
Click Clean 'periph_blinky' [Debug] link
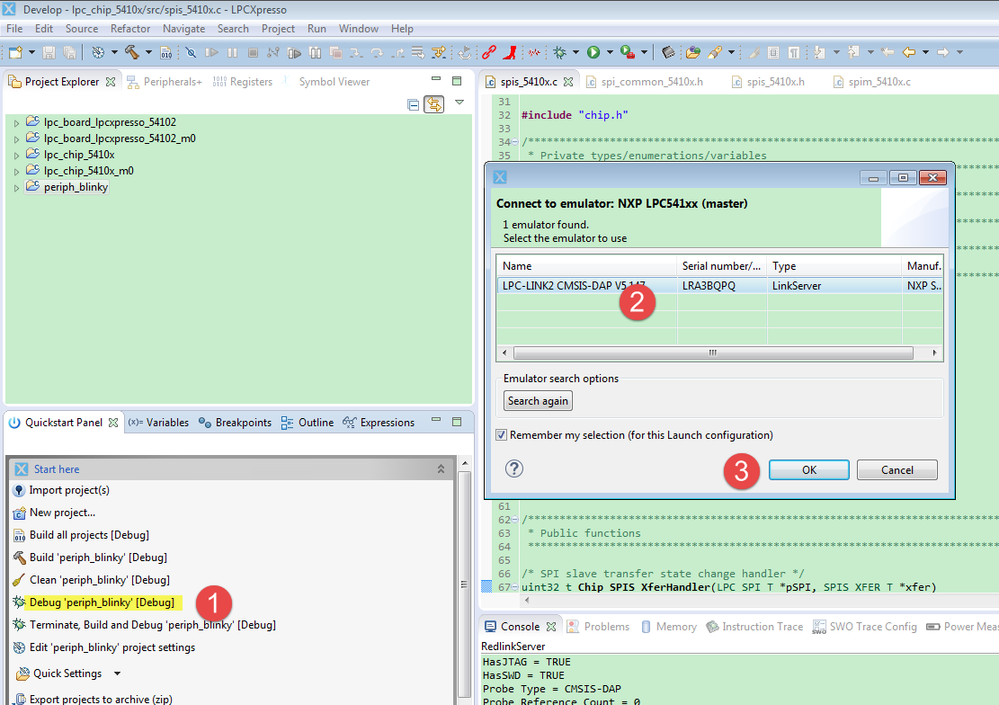point(99,580)
